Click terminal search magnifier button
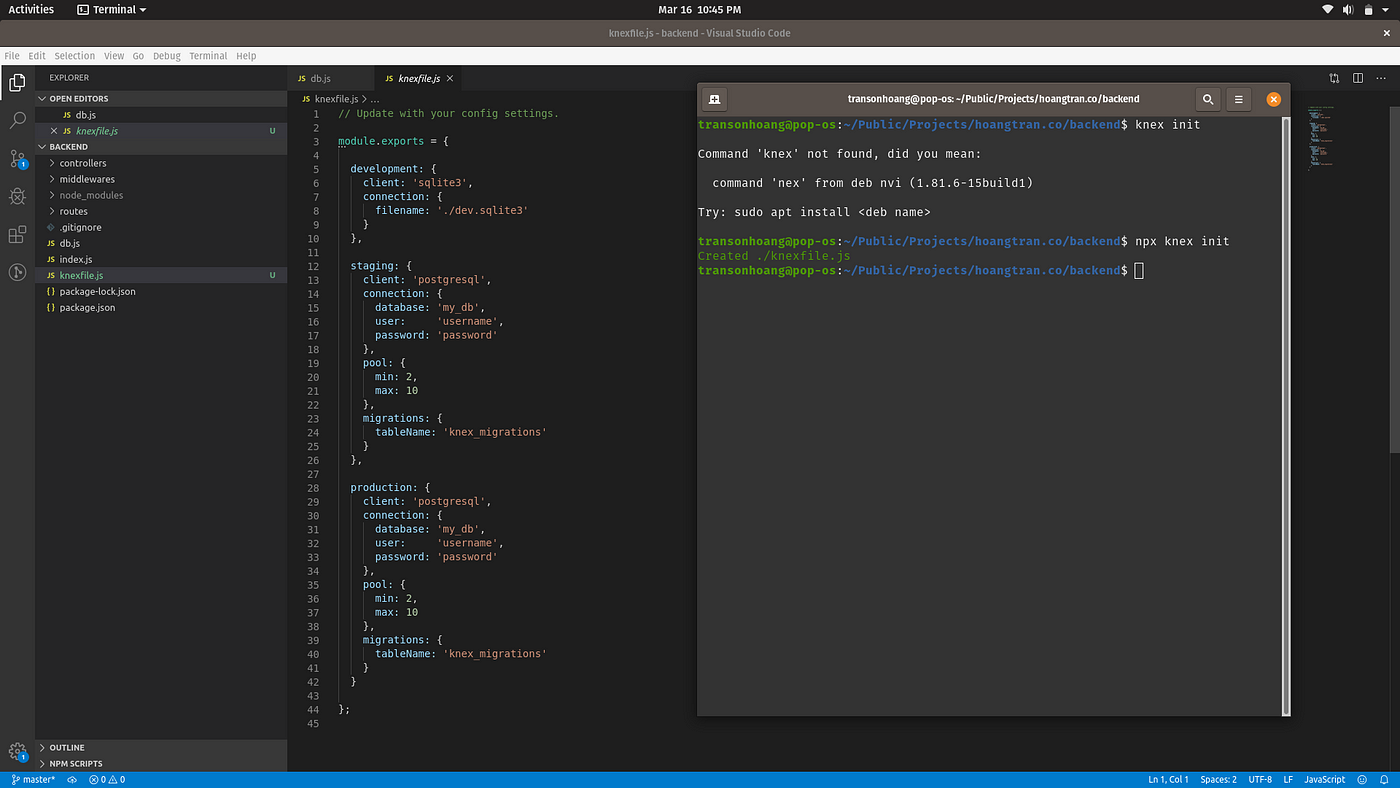This screenshot has width=1400, height=788. coord(1208,99)
